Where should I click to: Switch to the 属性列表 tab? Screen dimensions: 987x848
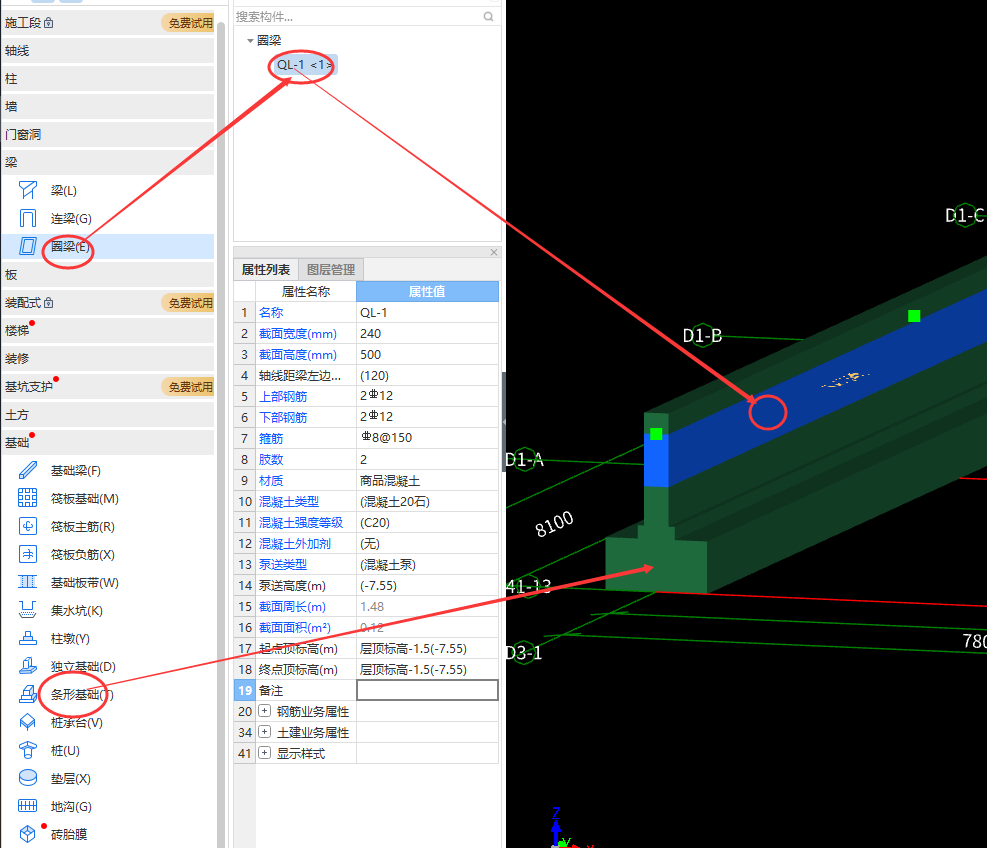pyautogui.click(x=266, y=269)
